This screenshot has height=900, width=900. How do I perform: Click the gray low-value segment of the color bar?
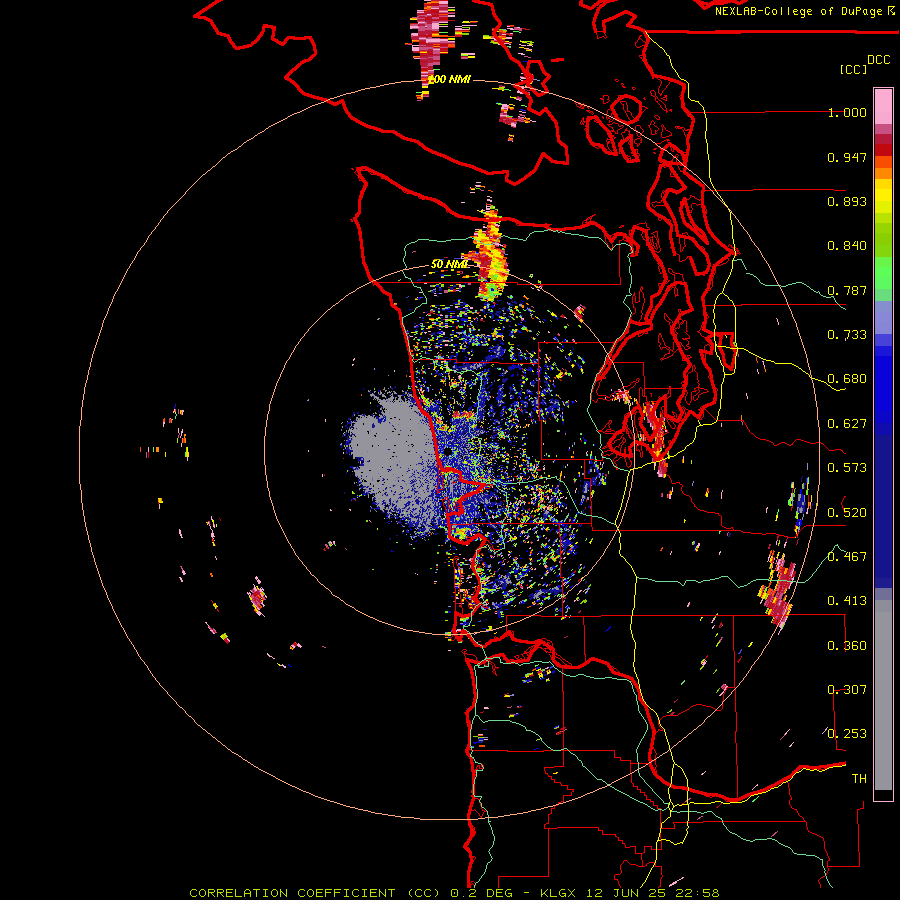tap(883, 695)
